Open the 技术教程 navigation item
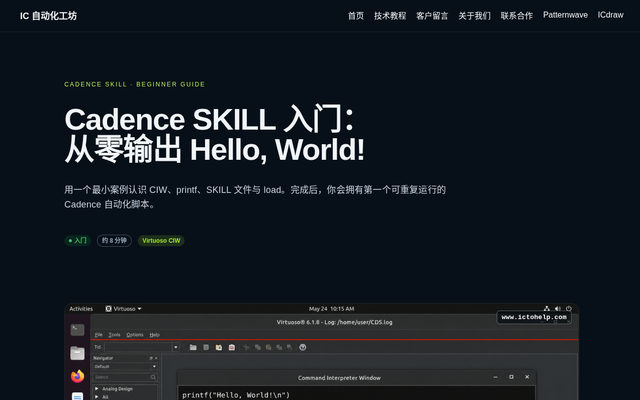Image resolution: width=640 pixels, height=400 pixels. pyautogui.click(x=390, y=16)
